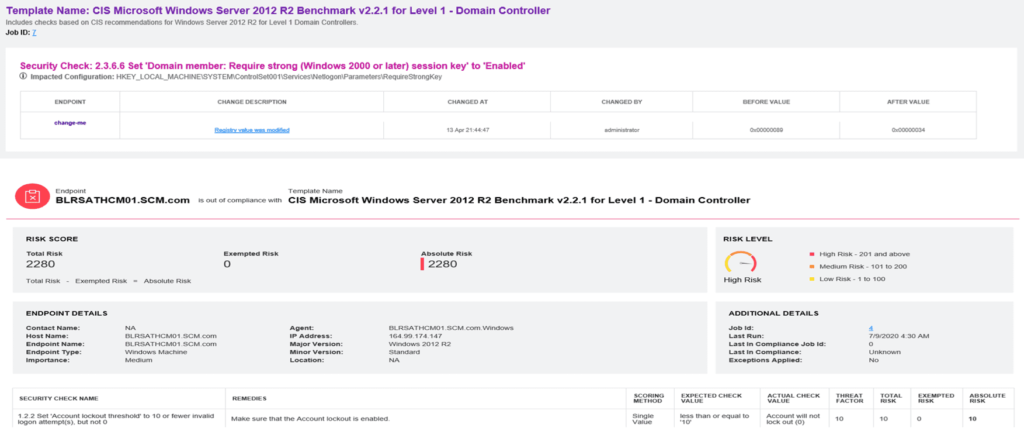Click the red High Risk legend square
The width and height of the screenshot is (1024, 431).
pos(812,254)
